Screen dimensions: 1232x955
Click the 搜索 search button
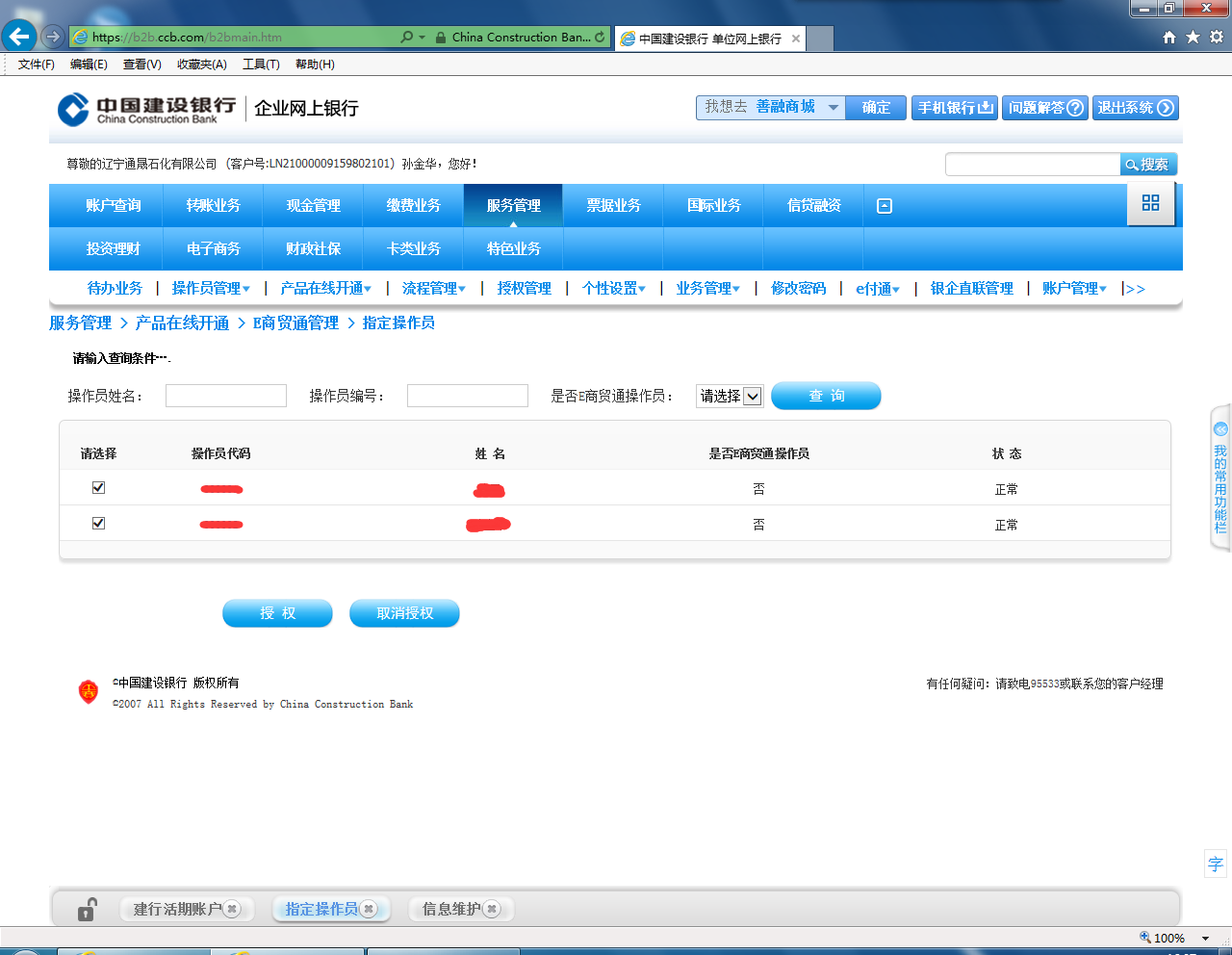point(1148,165)
